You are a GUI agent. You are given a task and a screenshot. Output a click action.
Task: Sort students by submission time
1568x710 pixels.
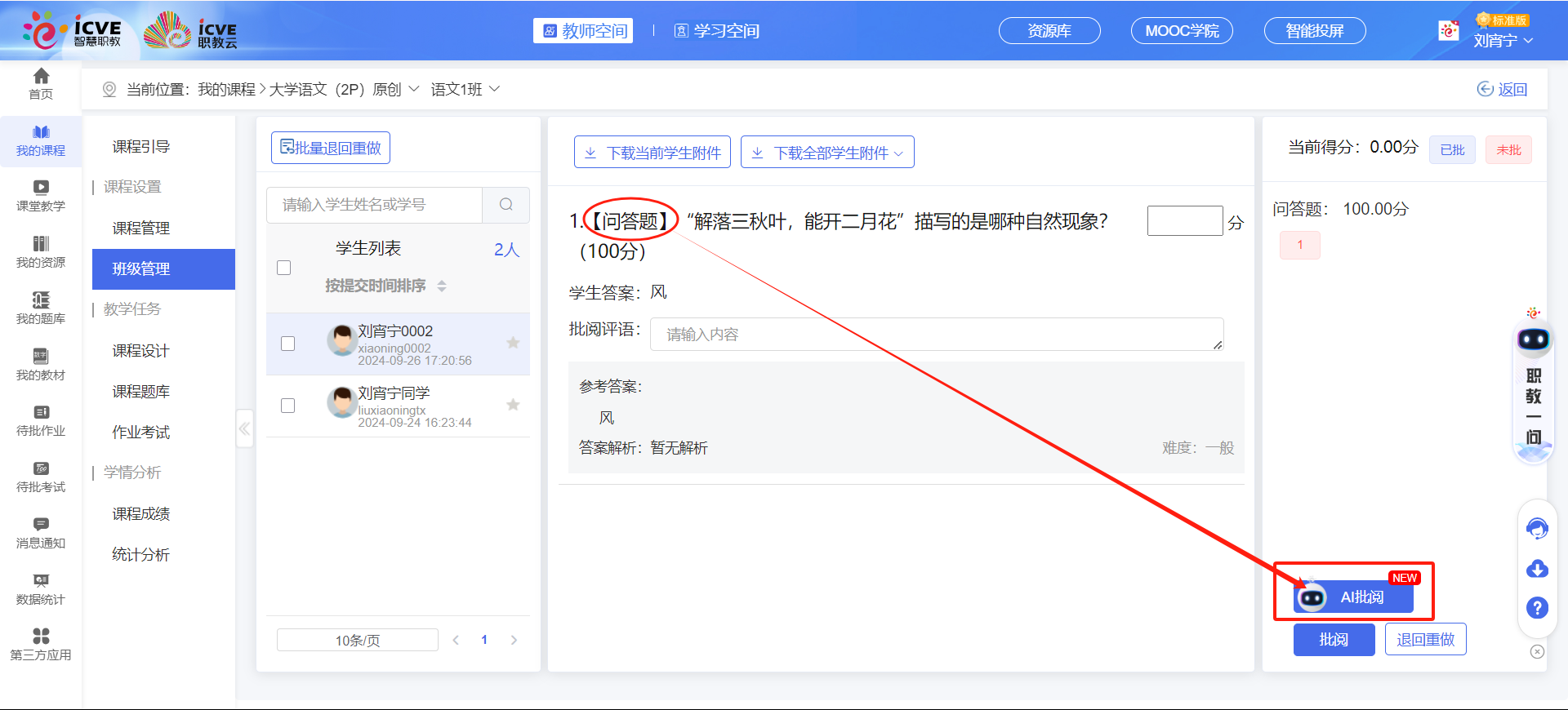click(385, 286)
